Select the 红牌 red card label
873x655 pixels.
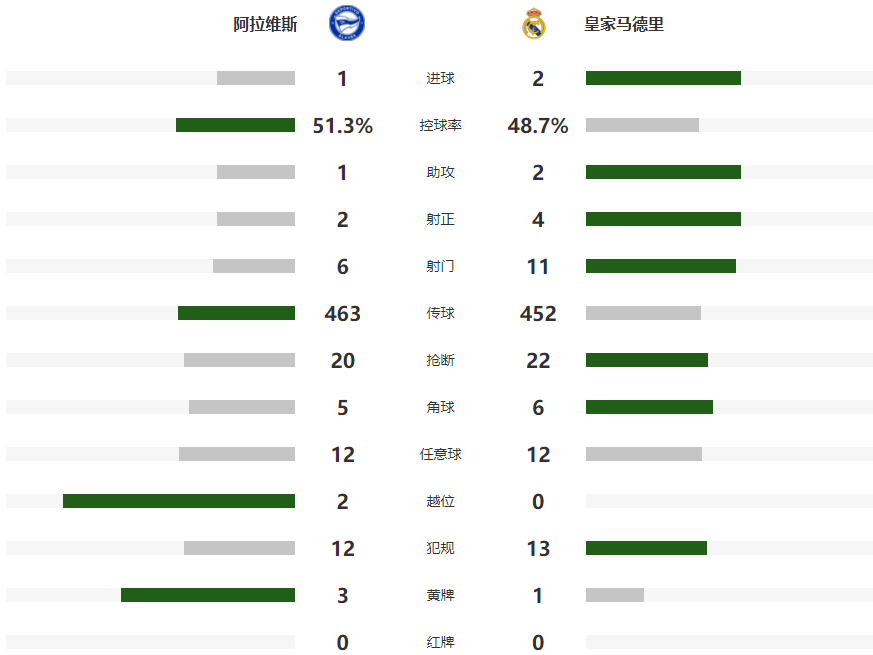coord(440,642)
